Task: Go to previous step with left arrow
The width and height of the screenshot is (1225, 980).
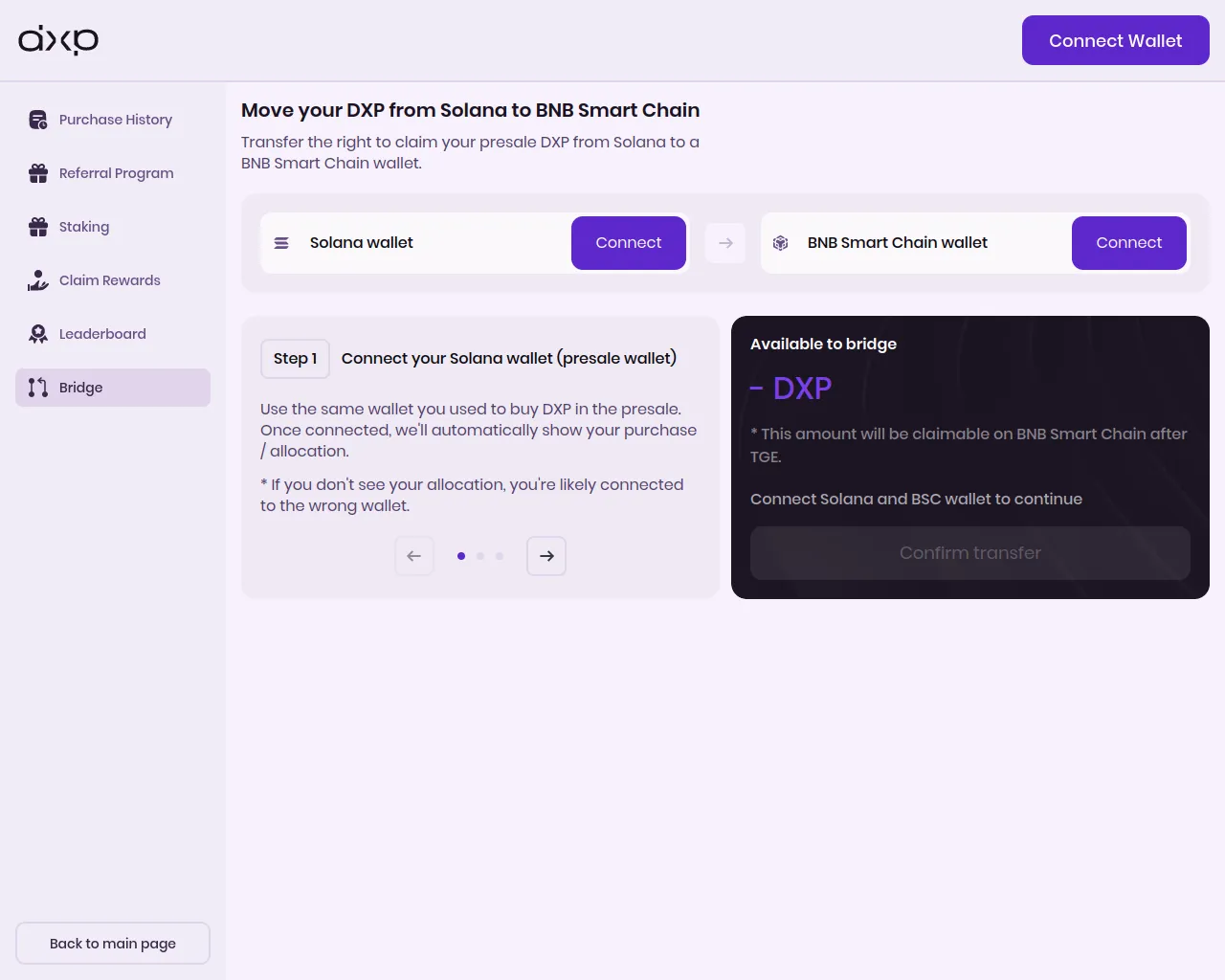Action: pyautogui.click(x=414, y=556)
